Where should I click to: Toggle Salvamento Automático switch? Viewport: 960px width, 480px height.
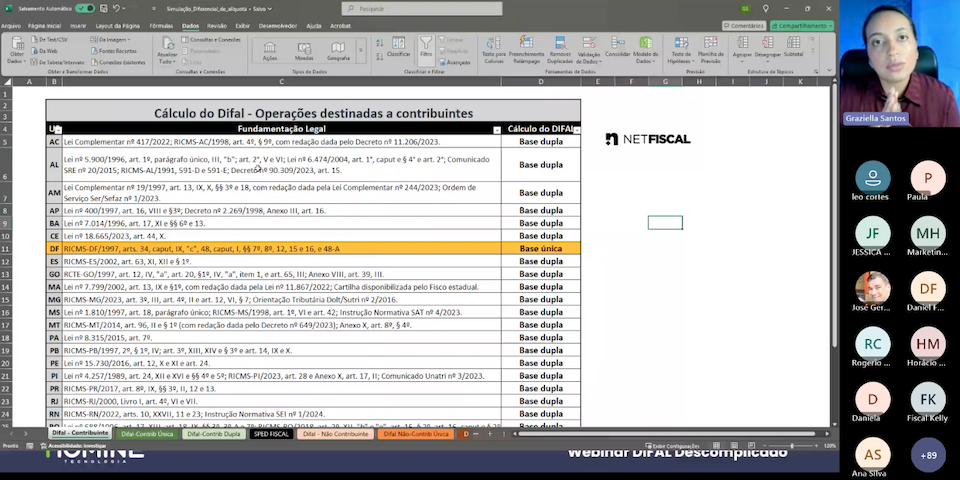(x=85, y=9)
